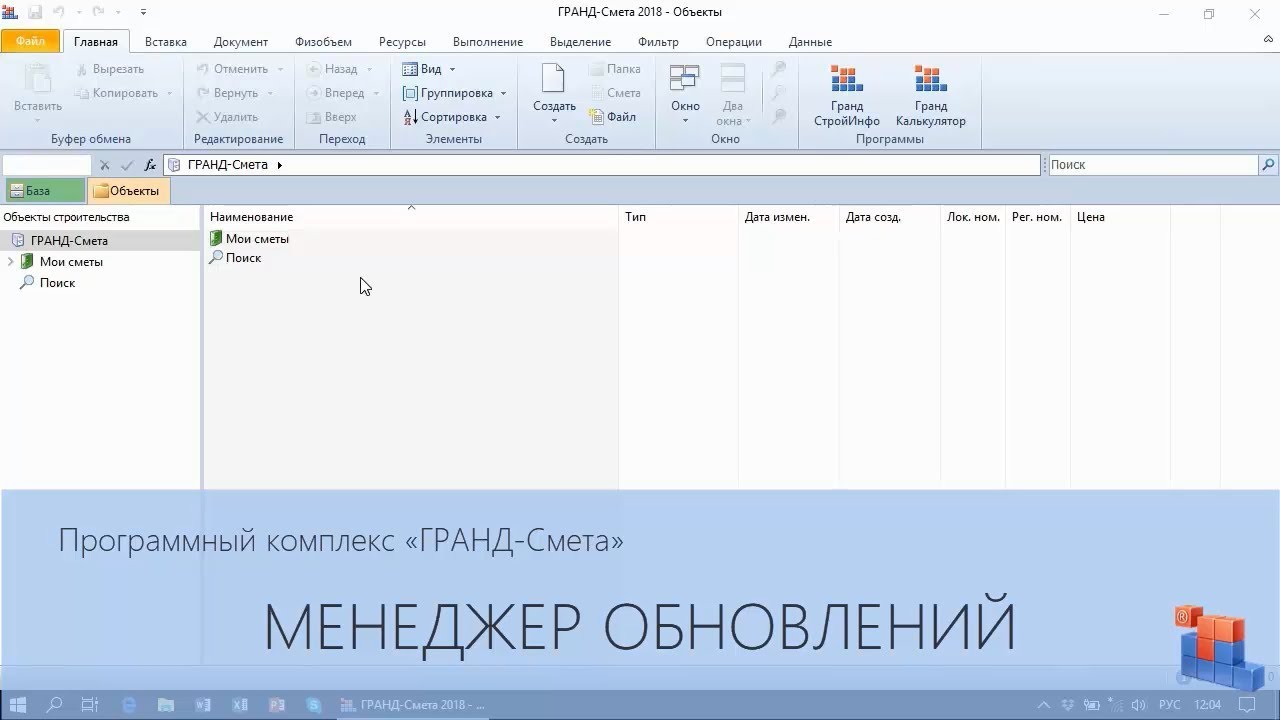
Task: Open Edge browser from the taskbar
Action: pos(129,704)
